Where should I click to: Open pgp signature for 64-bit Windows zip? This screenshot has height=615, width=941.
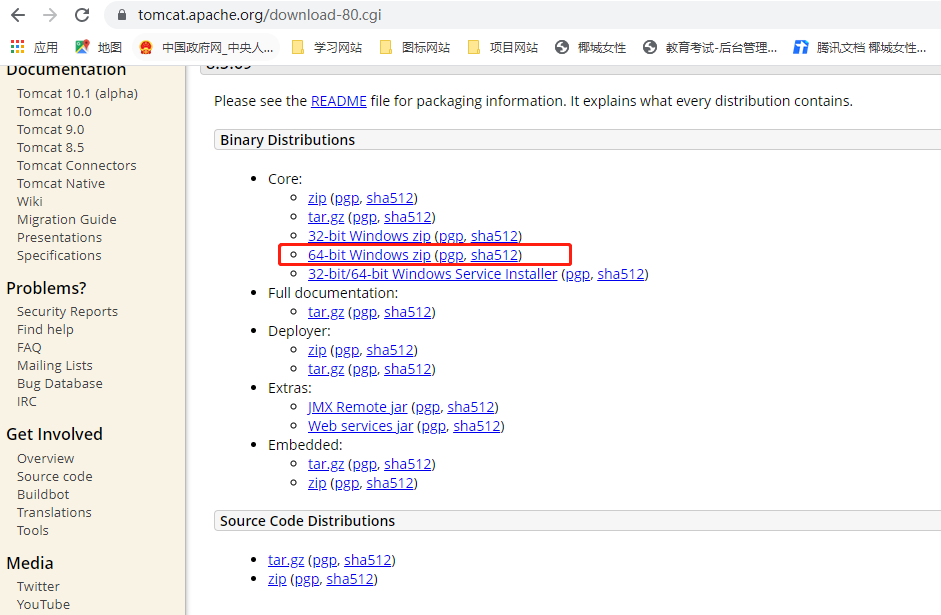click(x=451, y=256)
